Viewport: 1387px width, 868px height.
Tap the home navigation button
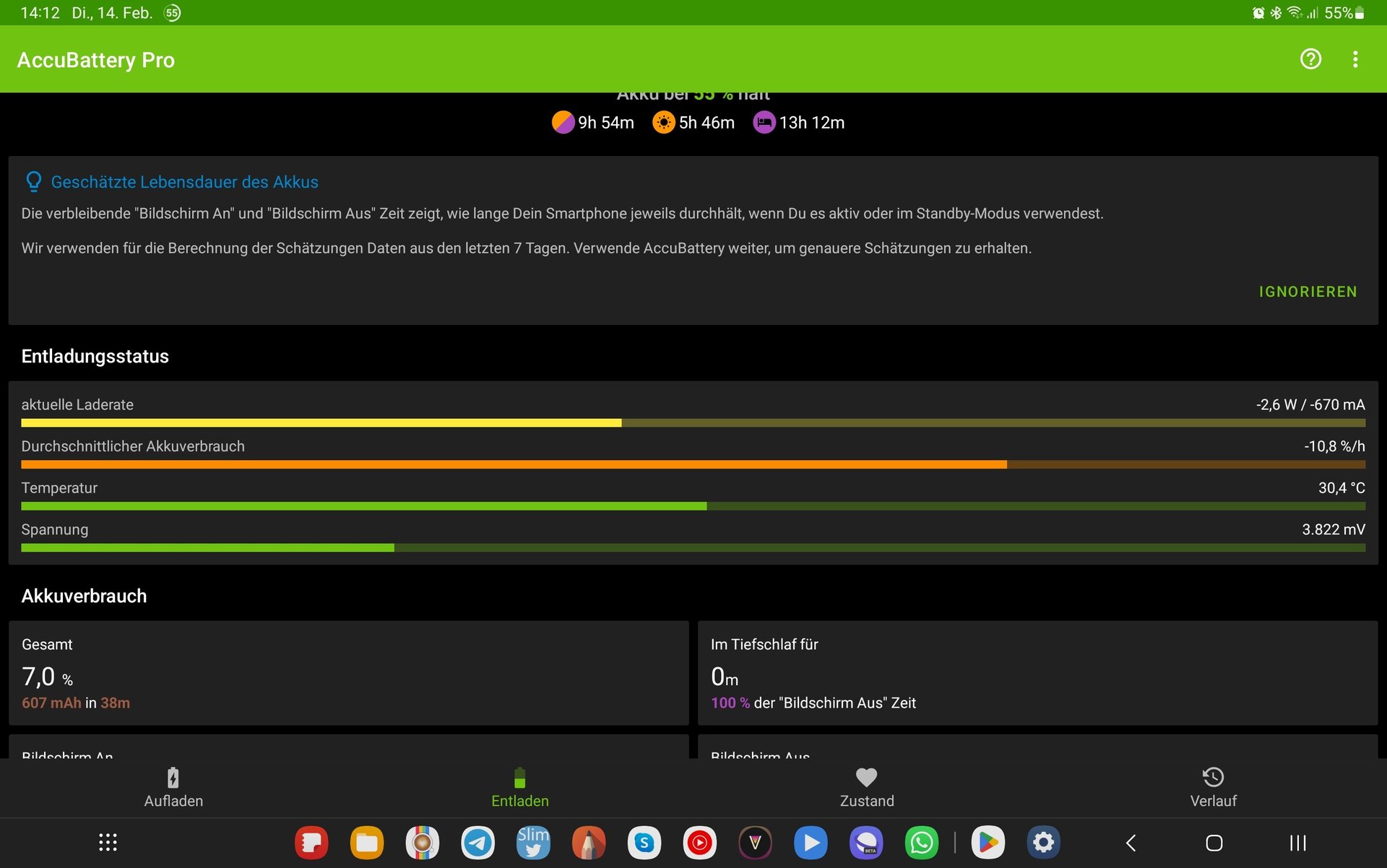(1214, 843)
